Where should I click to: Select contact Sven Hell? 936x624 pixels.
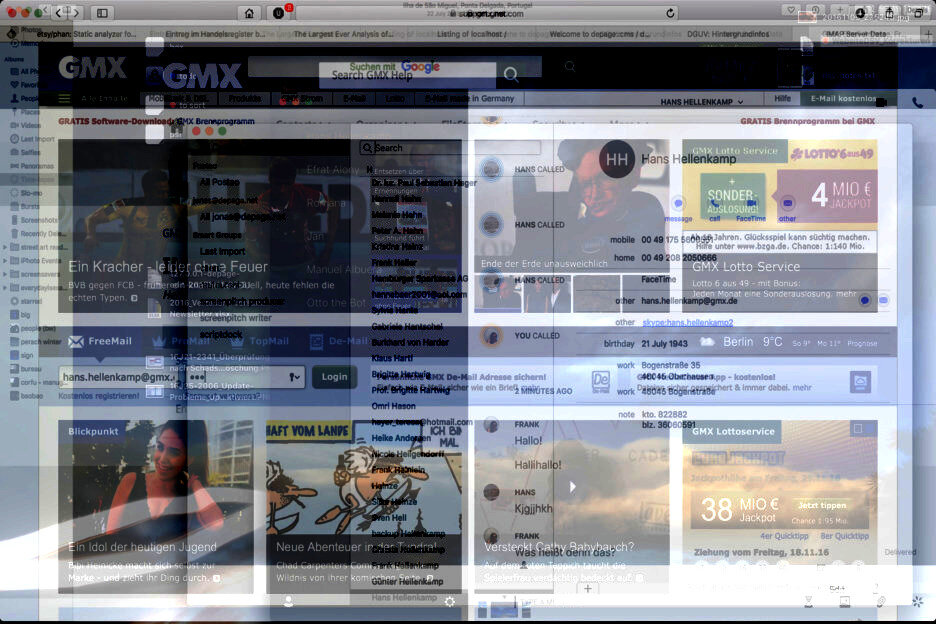(x=389, y=518)
